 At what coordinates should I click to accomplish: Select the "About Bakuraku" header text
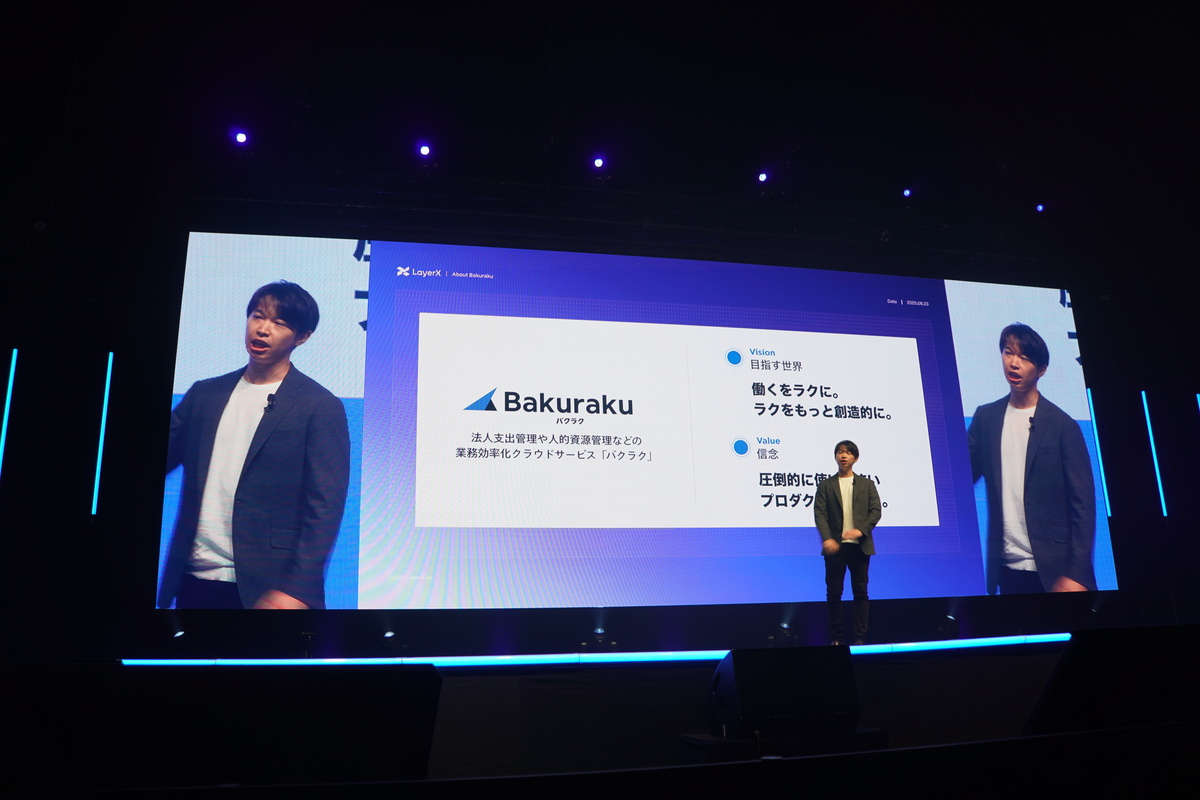pyautogui.click(x=472, y=275)
